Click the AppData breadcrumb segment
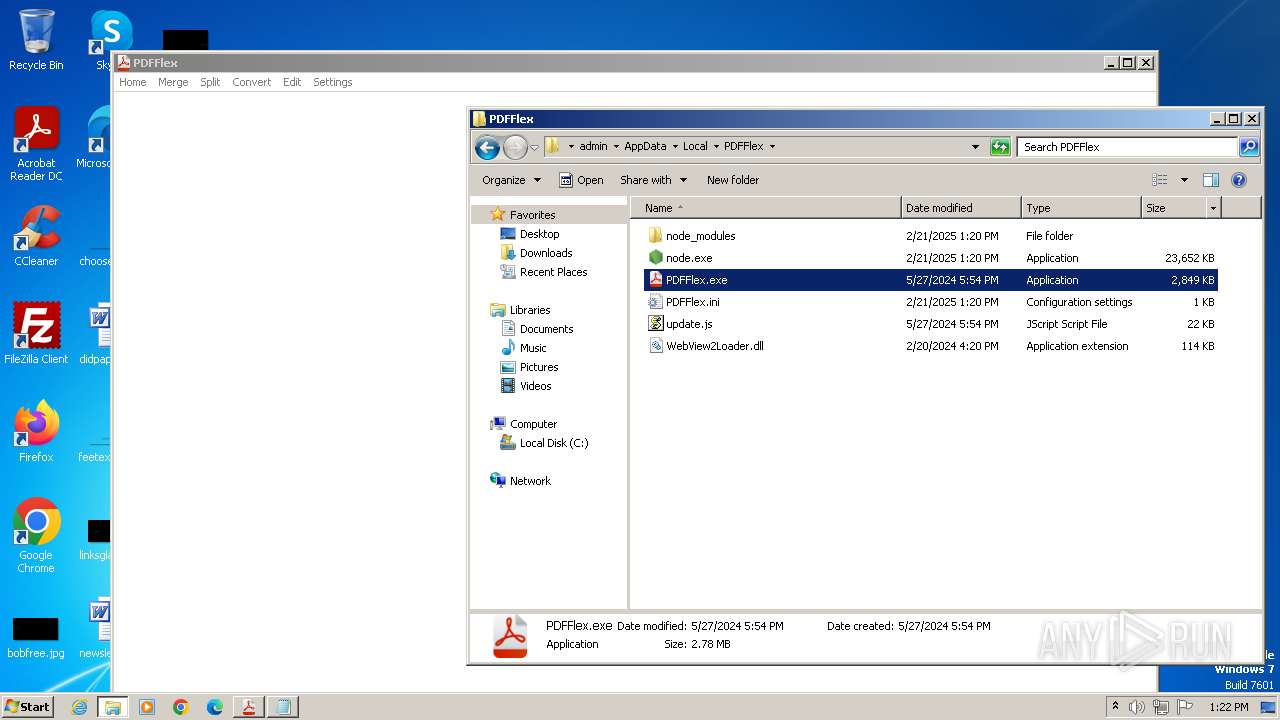The image size is (1280, 720). click(x=645, y=146)
